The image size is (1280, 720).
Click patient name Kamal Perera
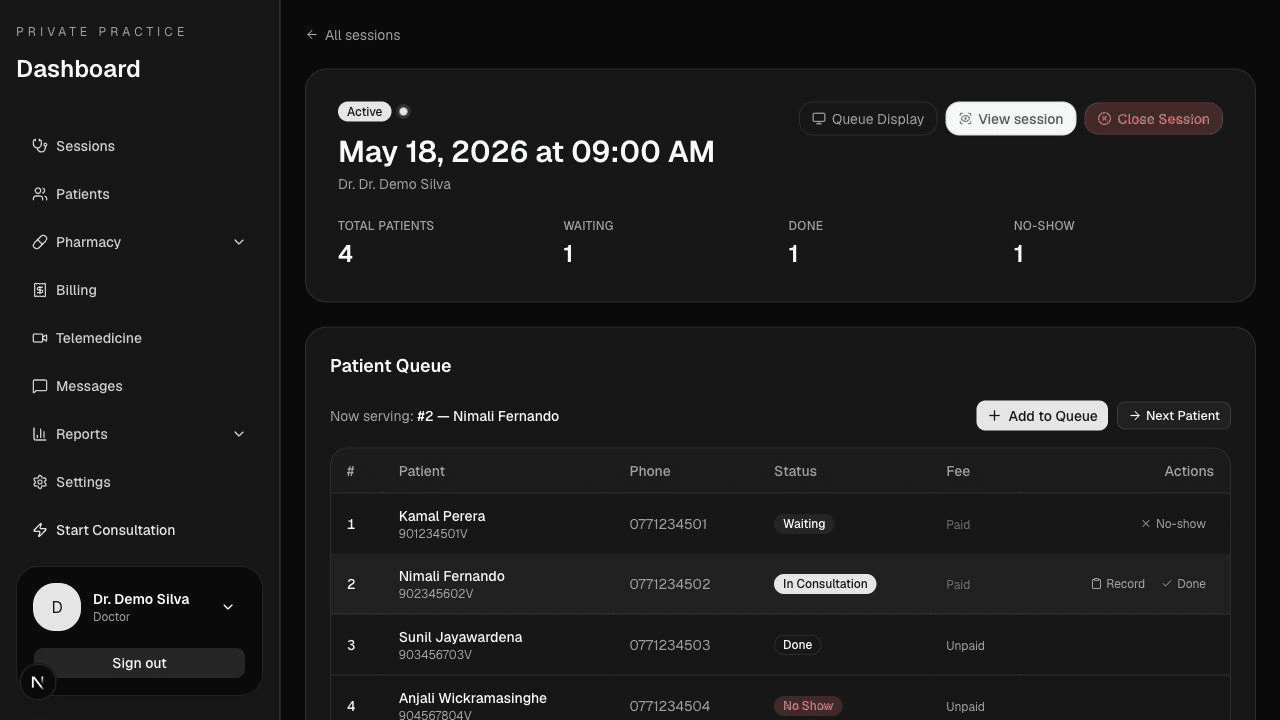point(442,516)
